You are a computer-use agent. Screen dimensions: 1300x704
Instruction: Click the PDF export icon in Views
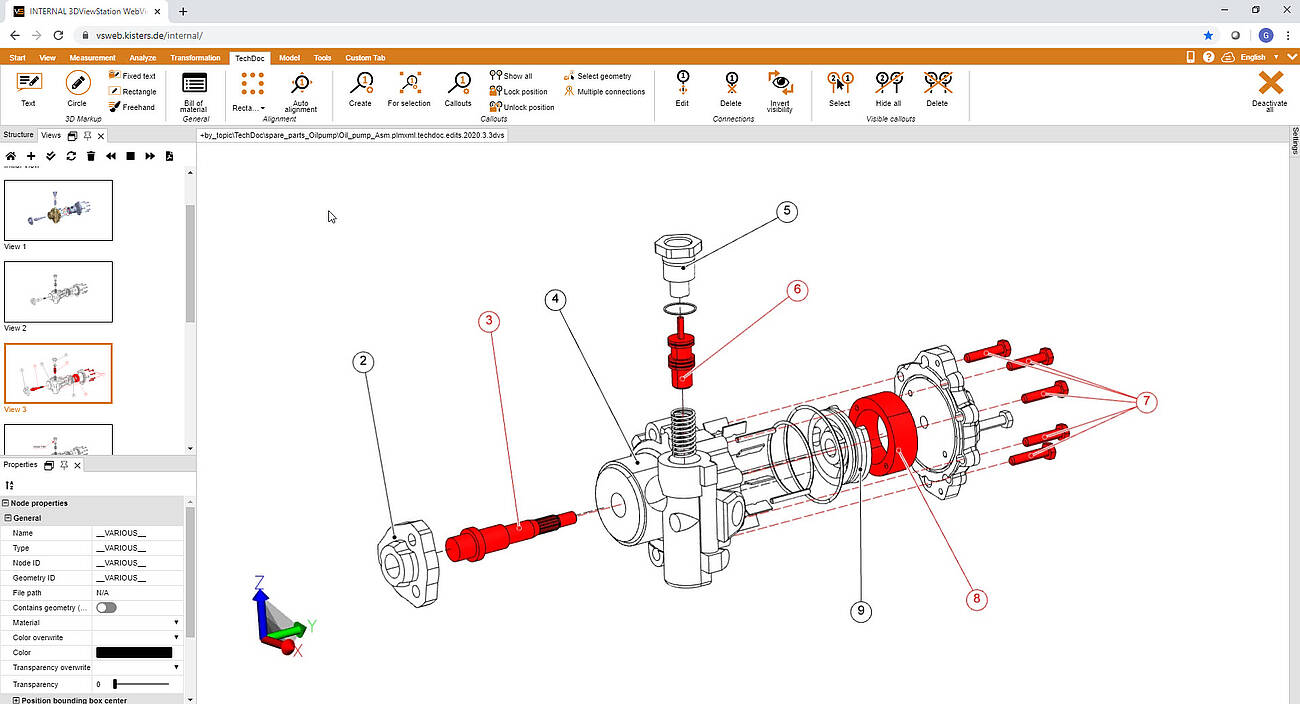[x=169, y=156]
